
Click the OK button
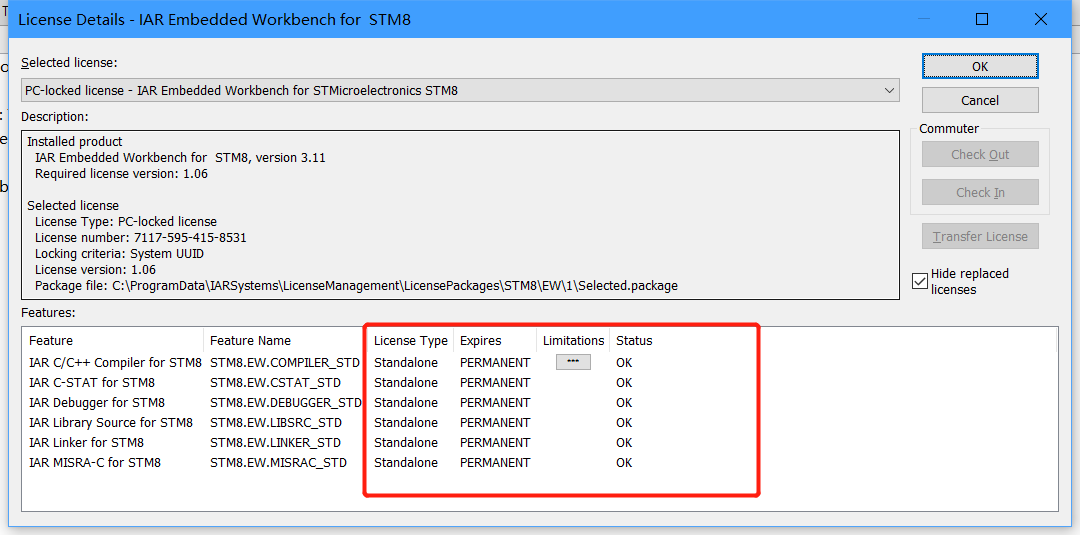pyautogui.click(x=980, y=66)
